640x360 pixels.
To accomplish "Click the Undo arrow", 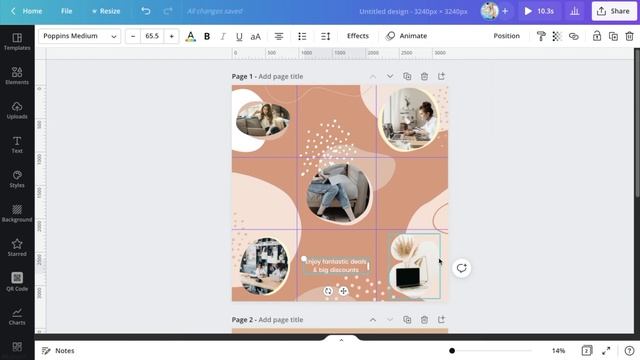I will [x=146, y=11].
